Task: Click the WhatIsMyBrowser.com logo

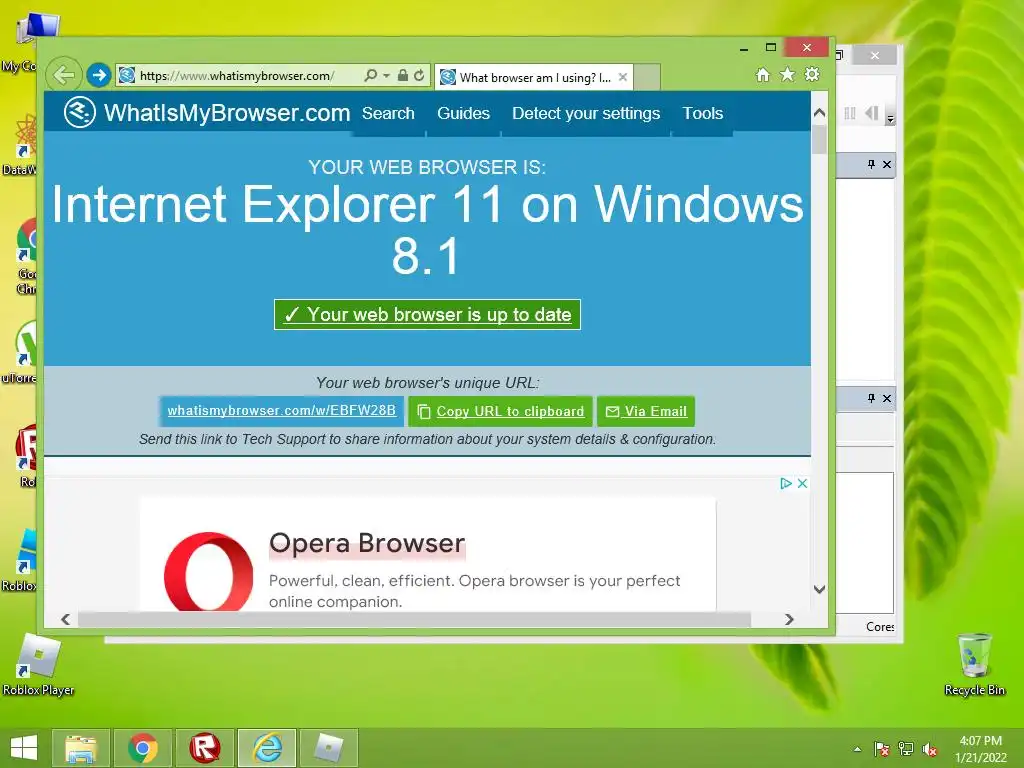Action: click(x=207, y=112)
